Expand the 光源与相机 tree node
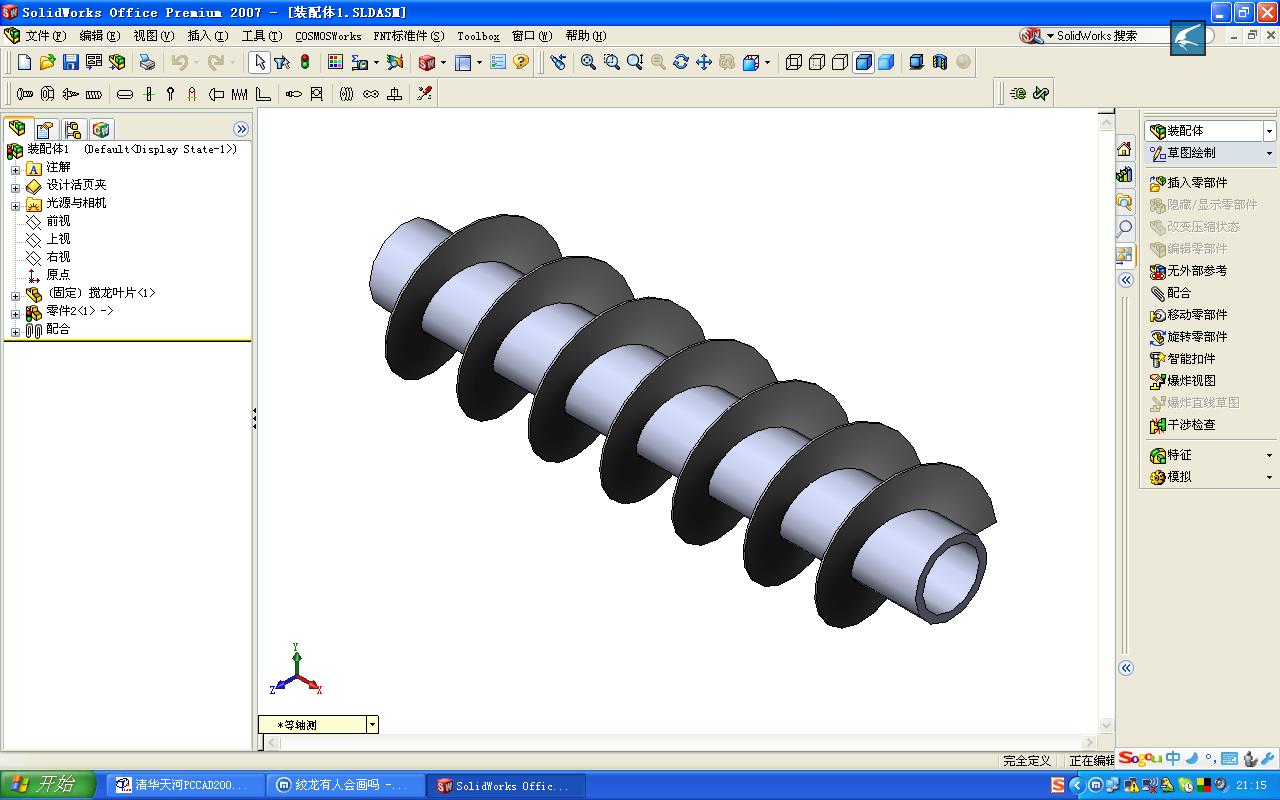 click(x=15, y=205)
